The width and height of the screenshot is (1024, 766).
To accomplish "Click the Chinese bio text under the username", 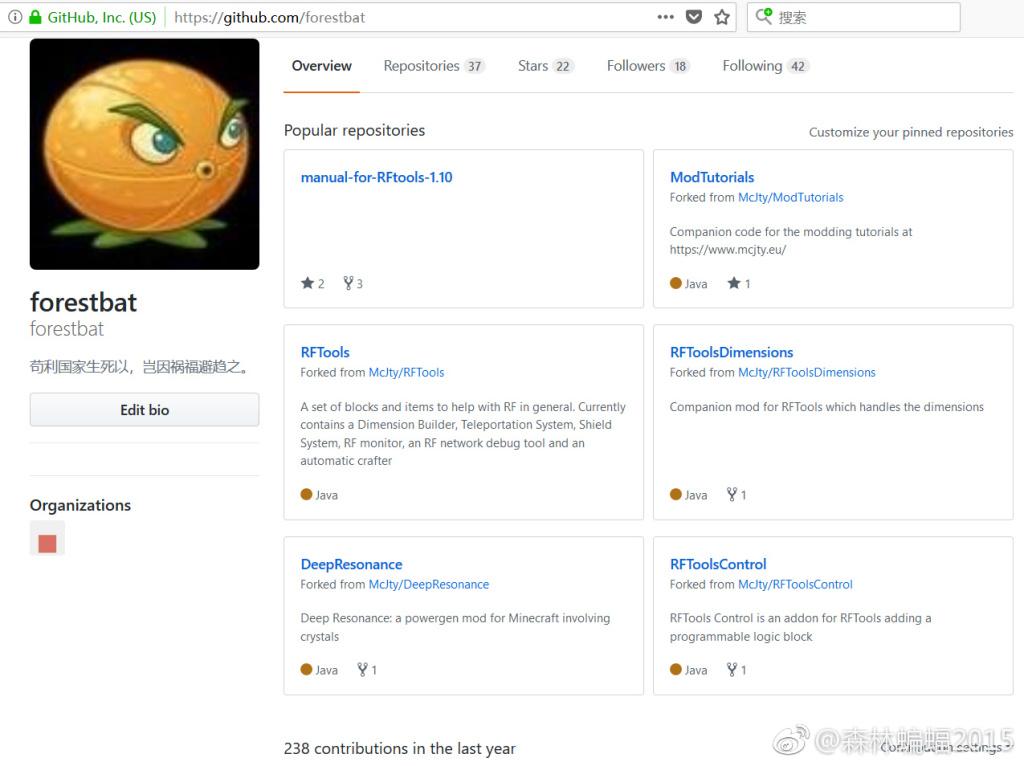I will point(139,367).
